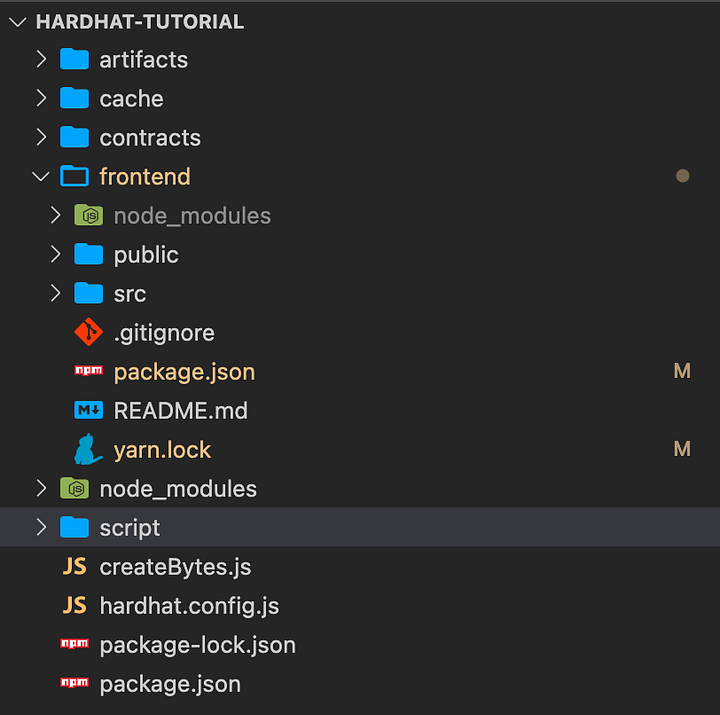Click the modified dot indicator on frontend
The image size is (720, 715).
[682, 176]
